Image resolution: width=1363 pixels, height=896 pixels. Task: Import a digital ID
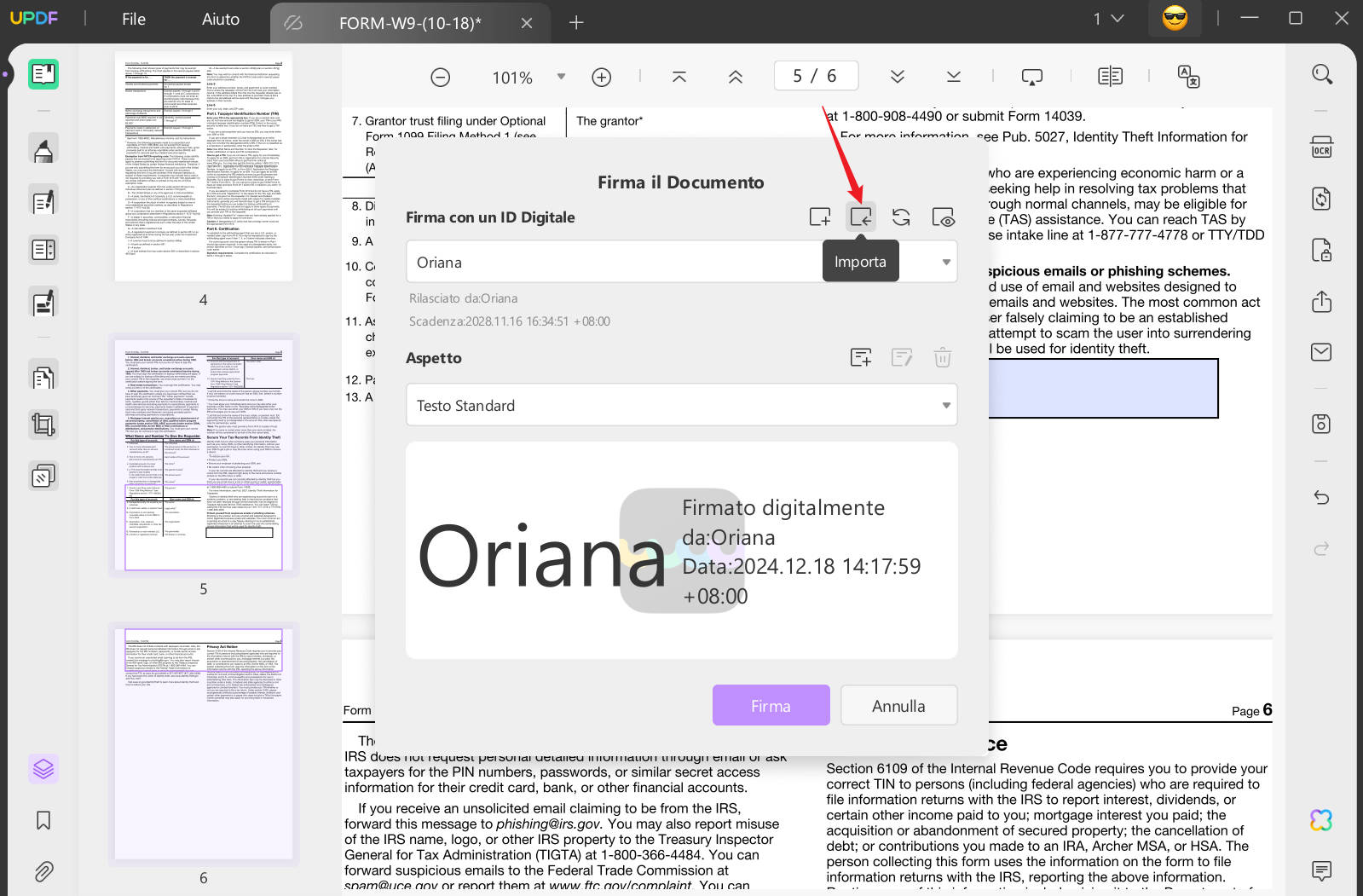[x=861, y=217]
